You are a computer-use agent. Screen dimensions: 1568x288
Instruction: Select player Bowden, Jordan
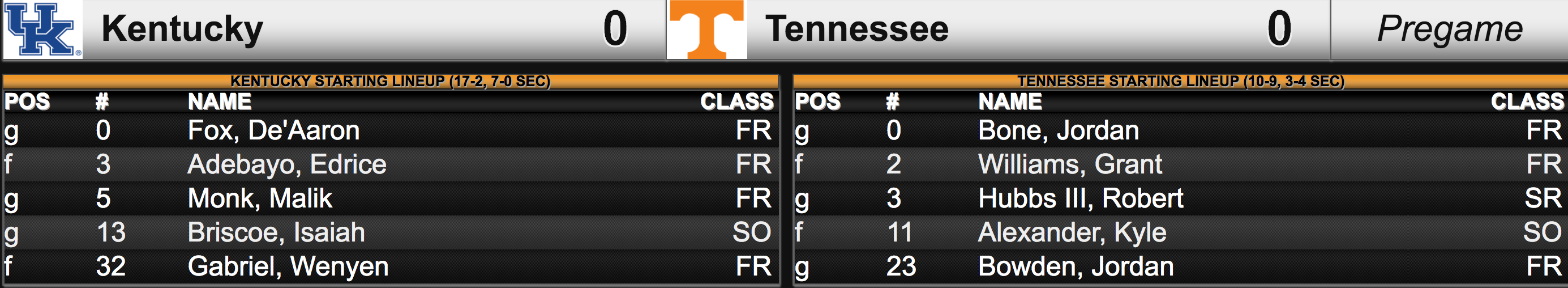click(1076, 266)
